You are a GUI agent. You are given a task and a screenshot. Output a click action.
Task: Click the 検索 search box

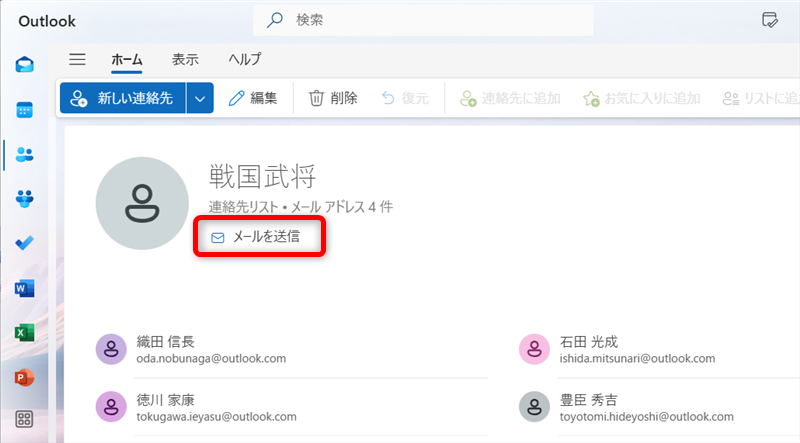click(x=423, y=20)
